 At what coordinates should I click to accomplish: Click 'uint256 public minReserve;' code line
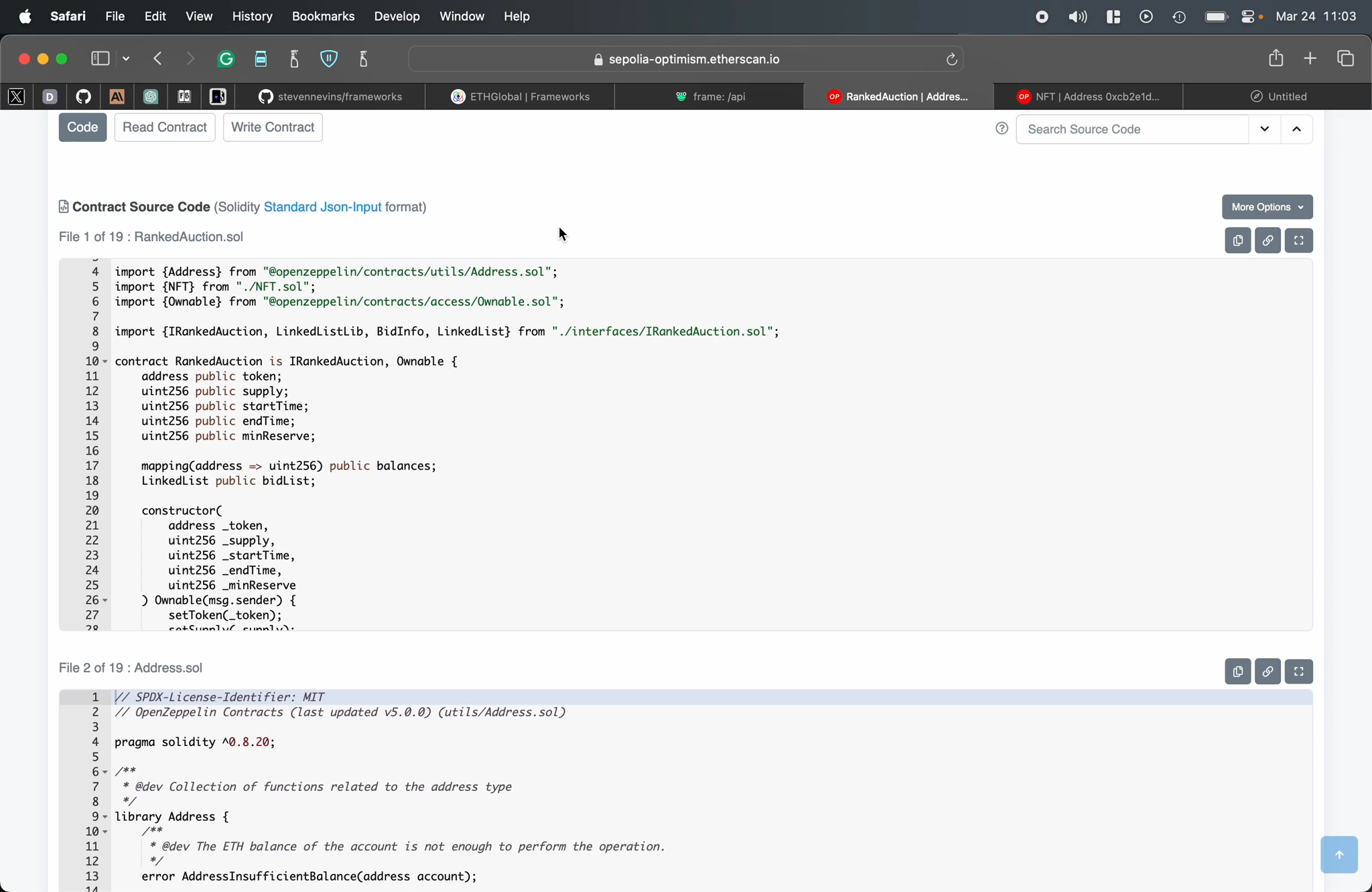(228, 436)
